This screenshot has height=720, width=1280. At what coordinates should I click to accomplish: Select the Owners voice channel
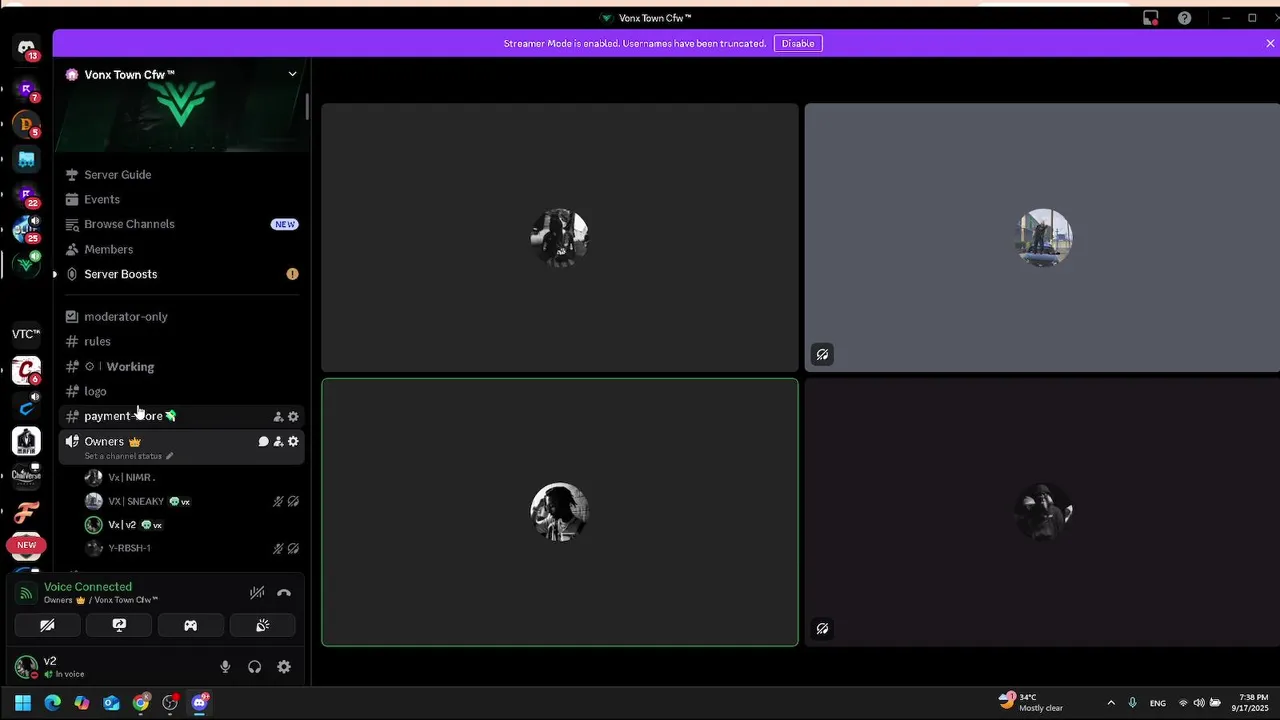coord(182,447)
